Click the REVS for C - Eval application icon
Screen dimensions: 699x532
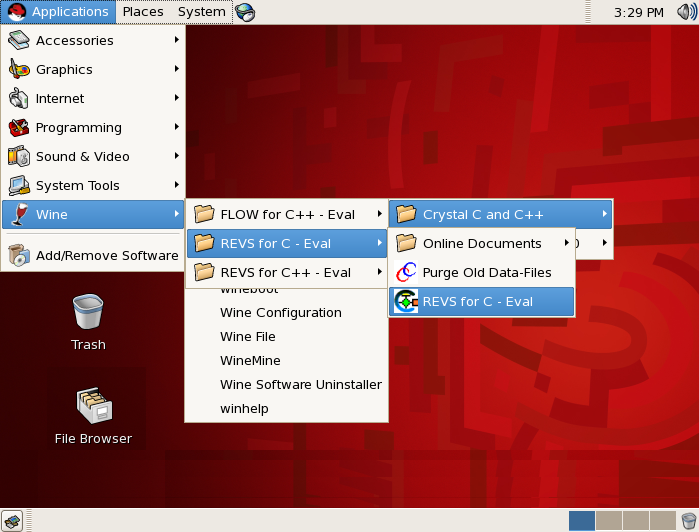(x=406, y=301)
